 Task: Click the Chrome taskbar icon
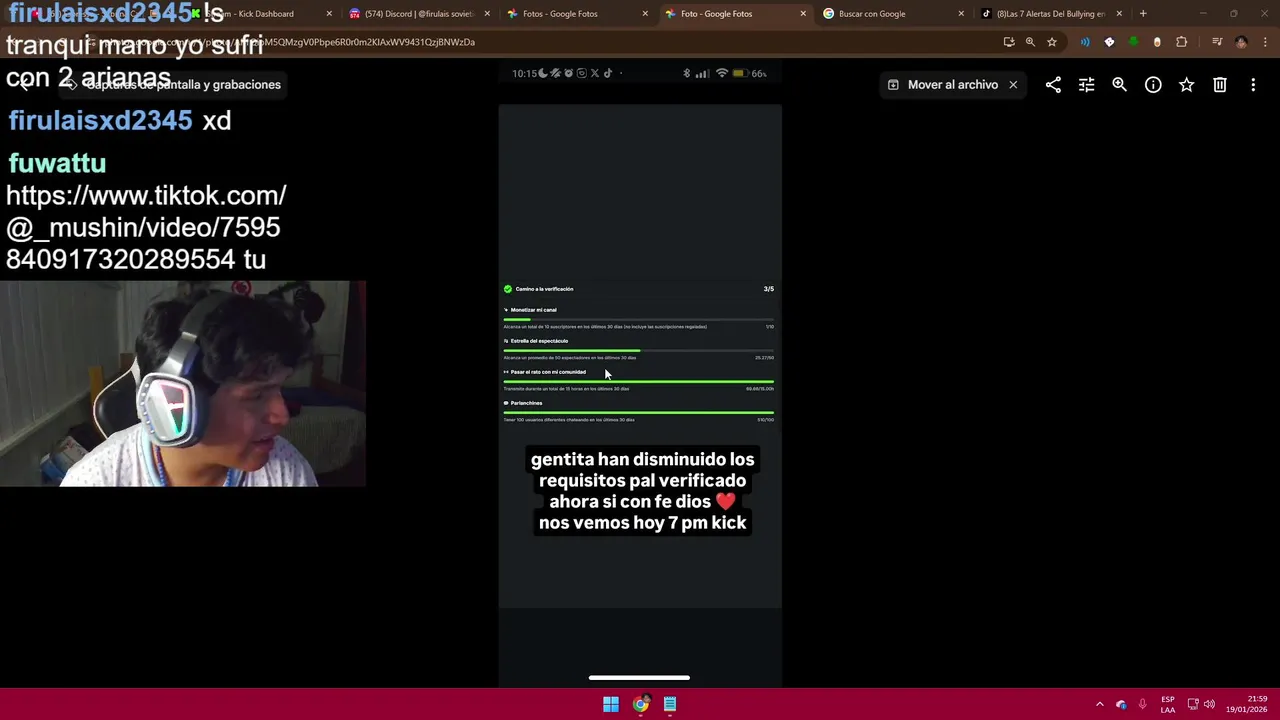pos(641,704)
